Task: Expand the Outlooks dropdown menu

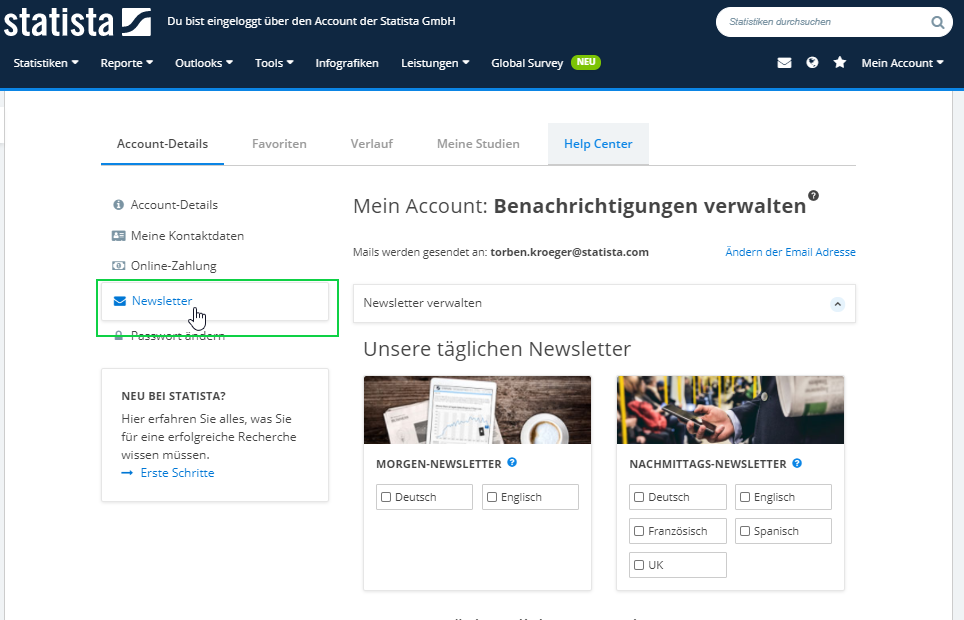Action: (204, 63)
